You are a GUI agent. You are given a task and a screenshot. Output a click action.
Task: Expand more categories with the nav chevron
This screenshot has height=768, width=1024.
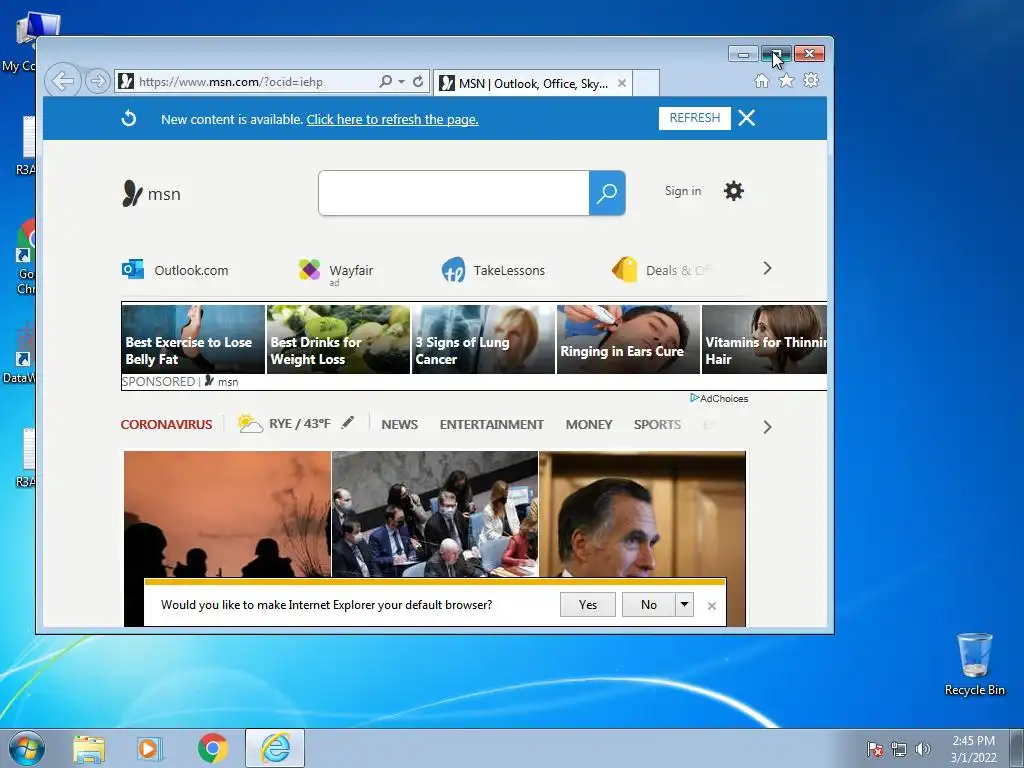767,427
